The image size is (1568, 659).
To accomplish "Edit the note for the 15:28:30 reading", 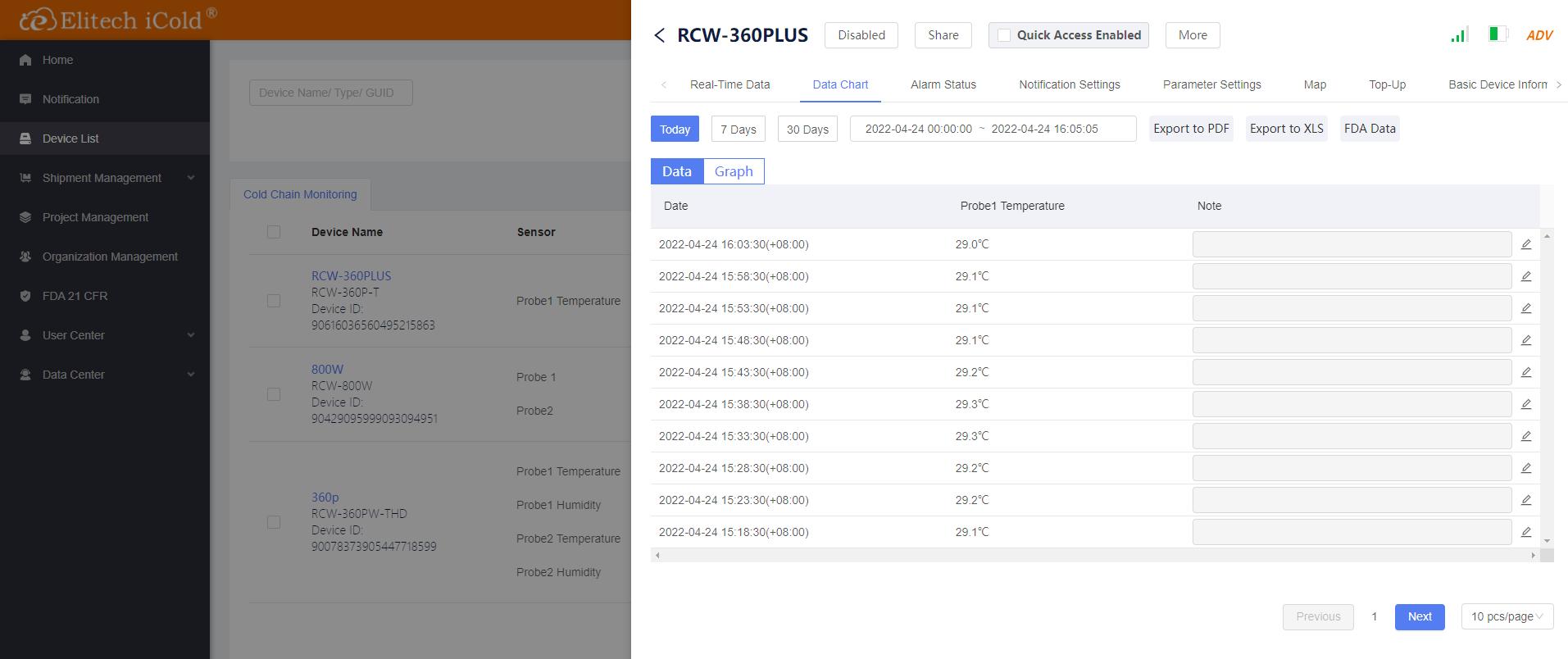I will click(x=1526, y=468).
